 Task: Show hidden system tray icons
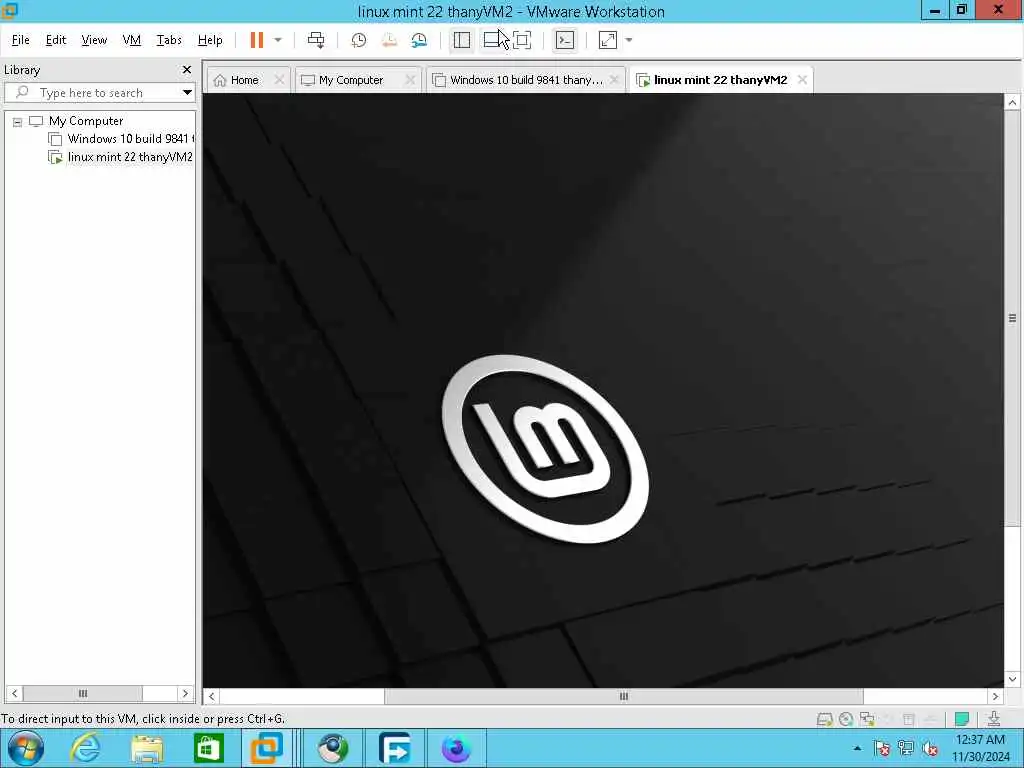pyautogui.click(x=857, y=748)
